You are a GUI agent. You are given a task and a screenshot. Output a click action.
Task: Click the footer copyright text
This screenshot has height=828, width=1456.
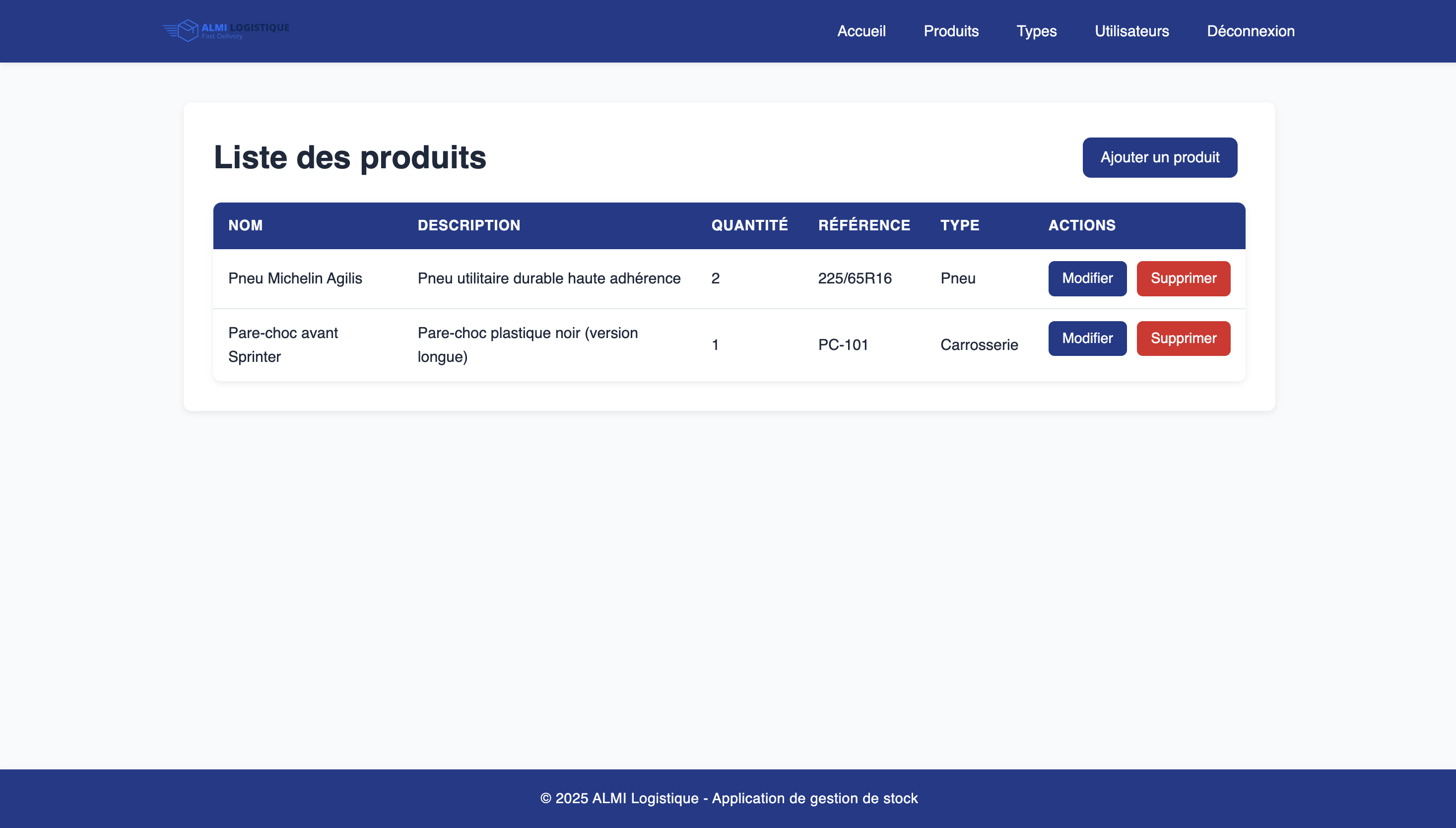[x=728, y=798]
